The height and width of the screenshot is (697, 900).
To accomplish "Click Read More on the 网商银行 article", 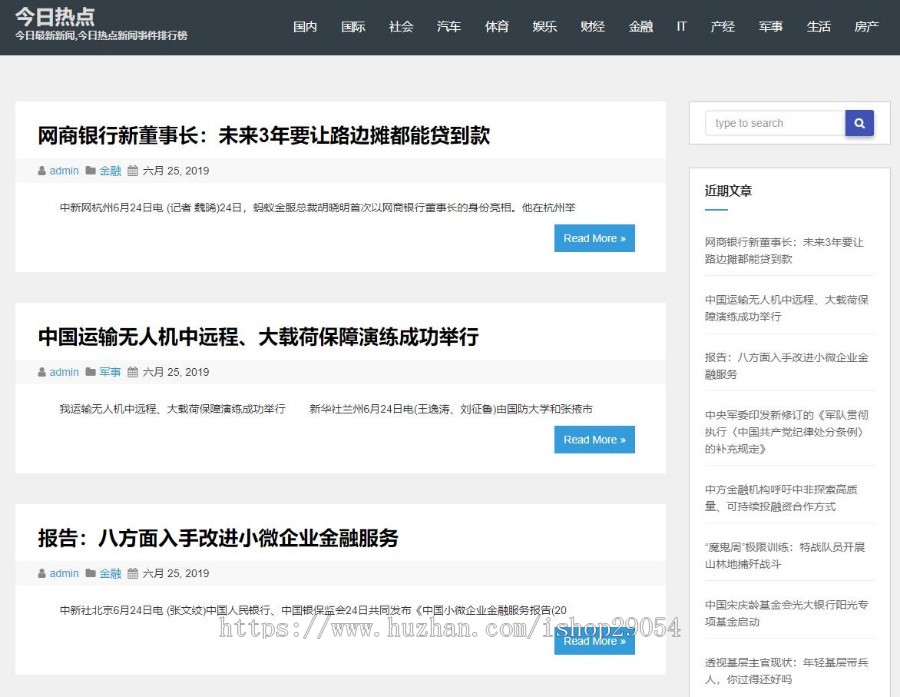I will point(594,238).
